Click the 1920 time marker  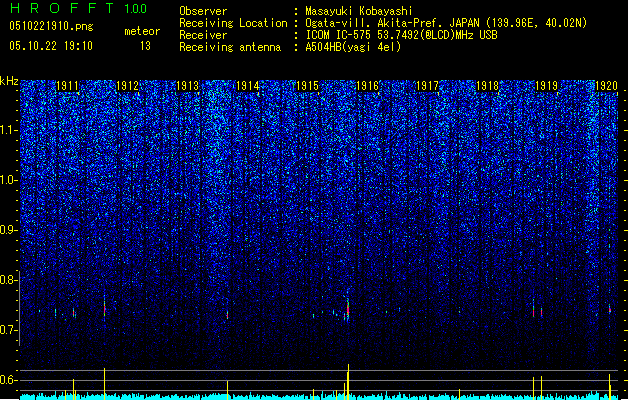point(607,86)
